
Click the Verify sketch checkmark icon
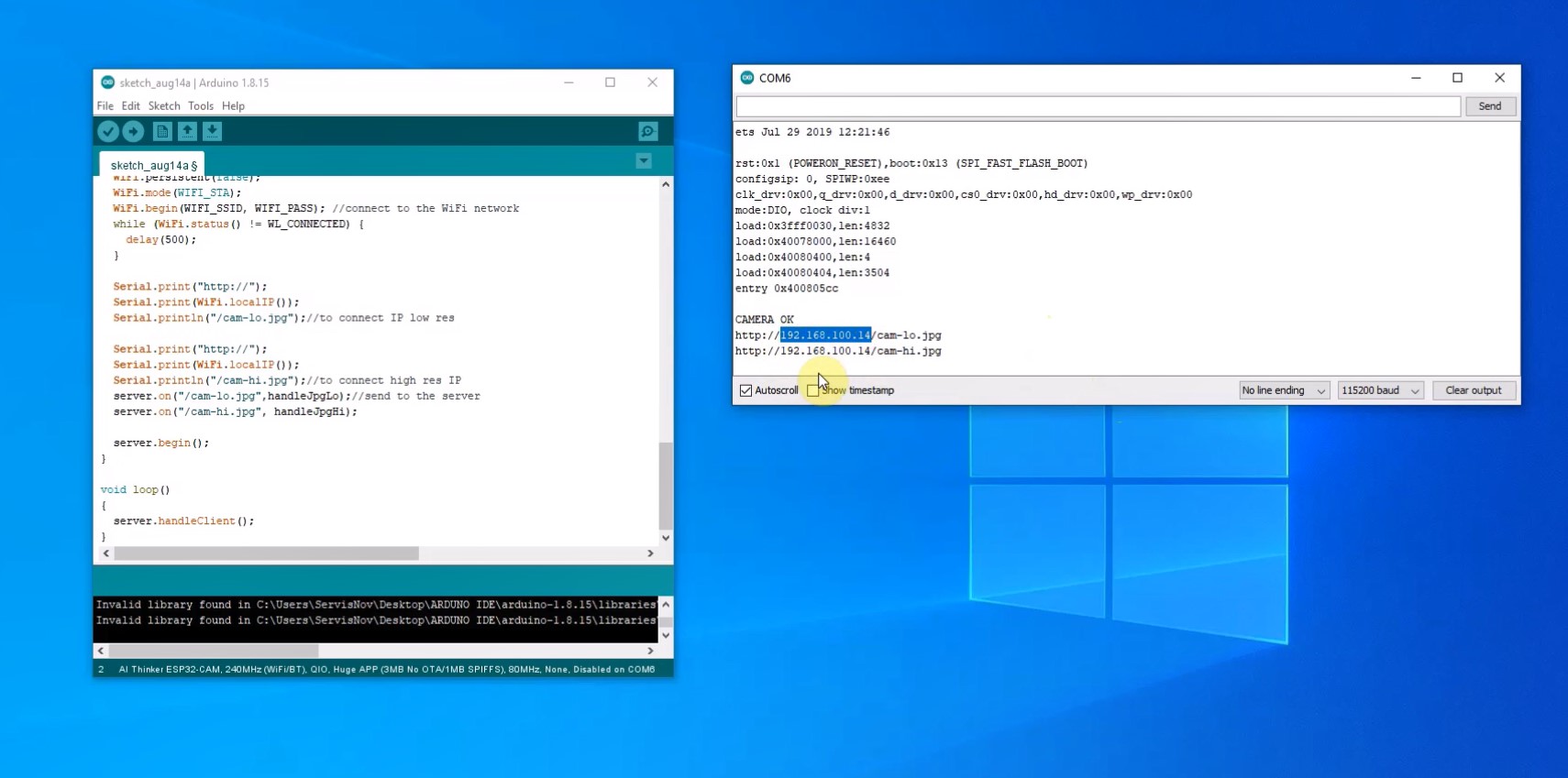pos(108,132)
